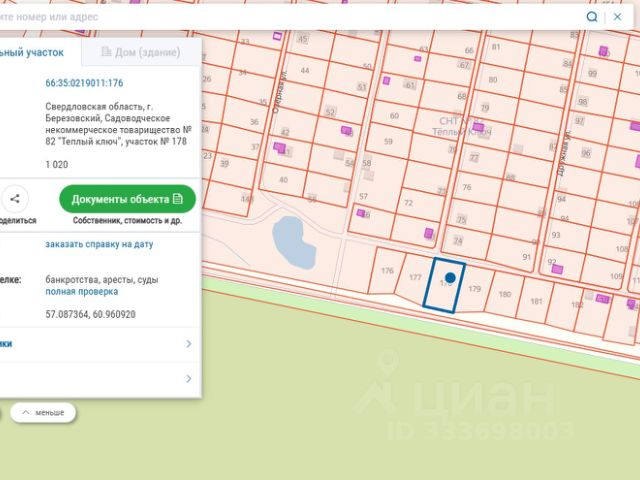Click cadastral number 66:35:0219011:176 link
The image size is (640, 480).
pyautogui.click(x=84, y=83)
